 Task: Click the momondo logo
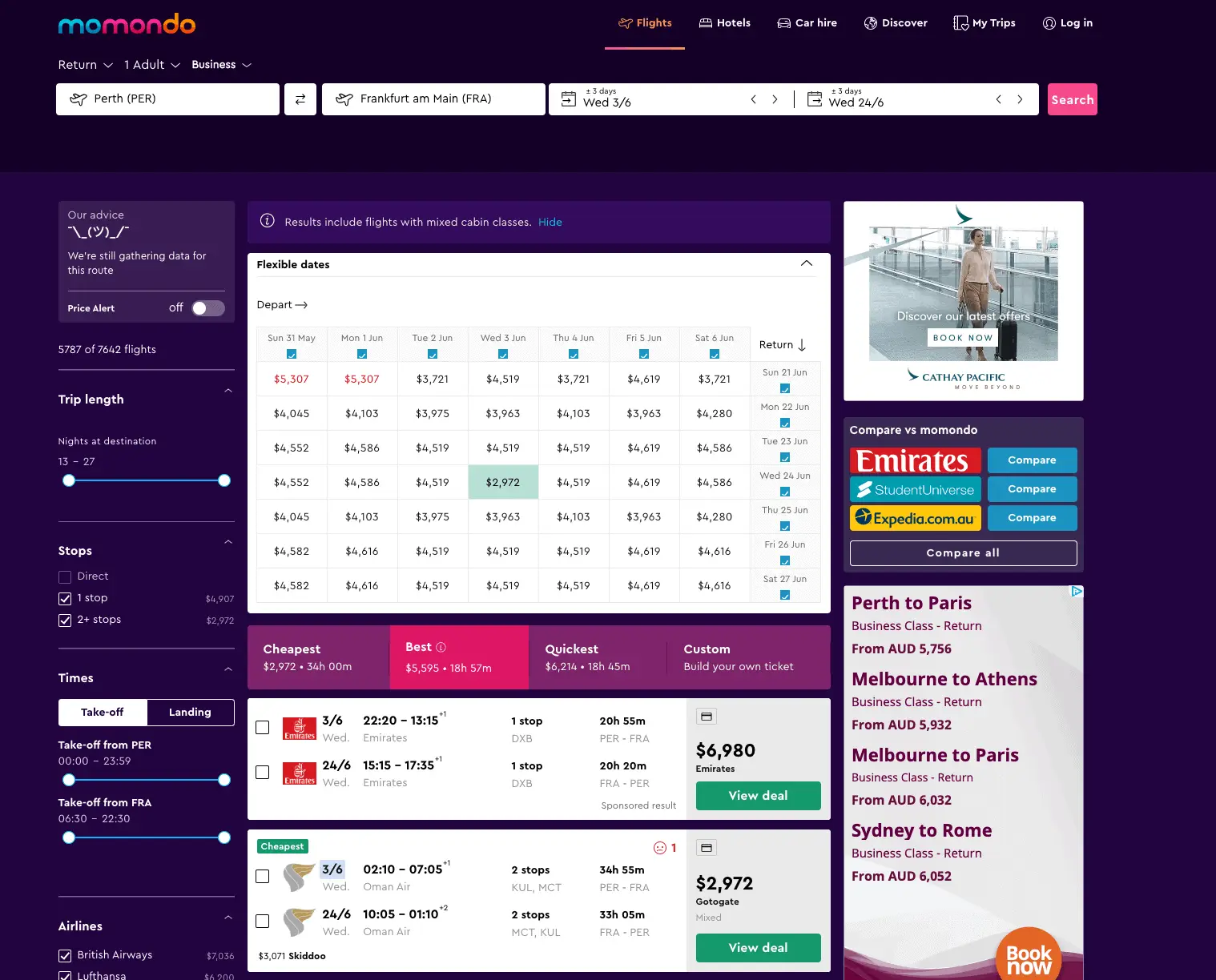pos(127,25)
